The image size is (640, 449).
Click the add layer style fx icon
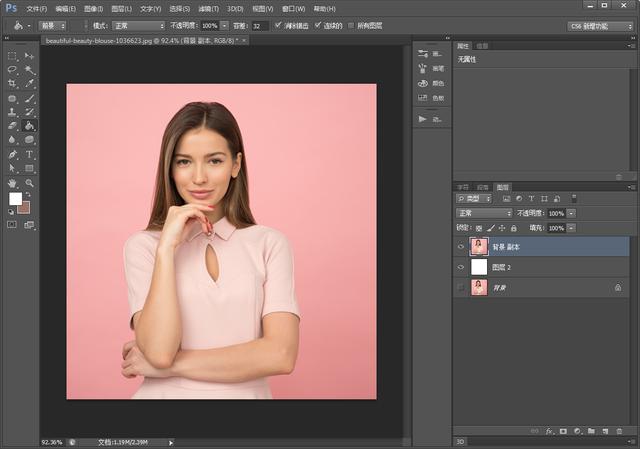(x=549, y=431)
